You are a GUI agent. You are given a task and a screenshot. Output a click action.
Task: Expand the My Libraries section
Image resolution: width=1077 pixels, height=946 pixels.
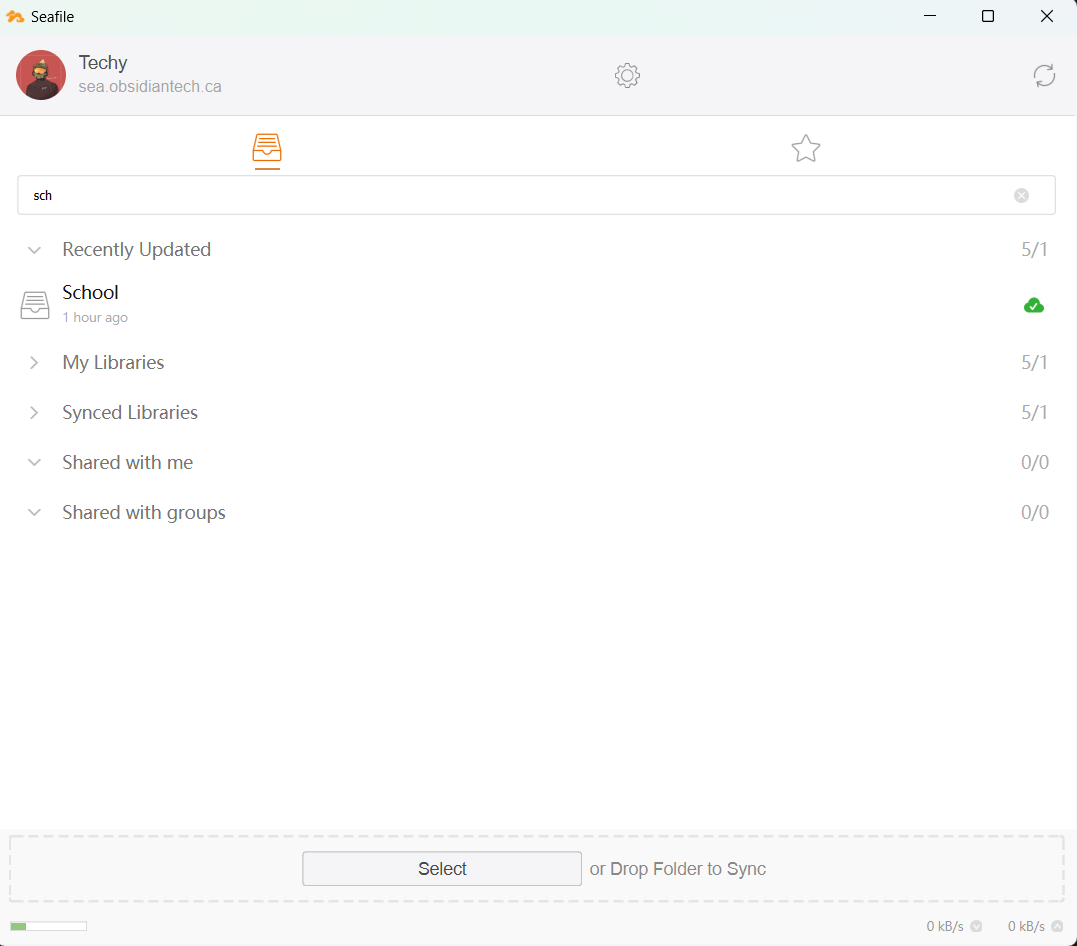(34, 362)
